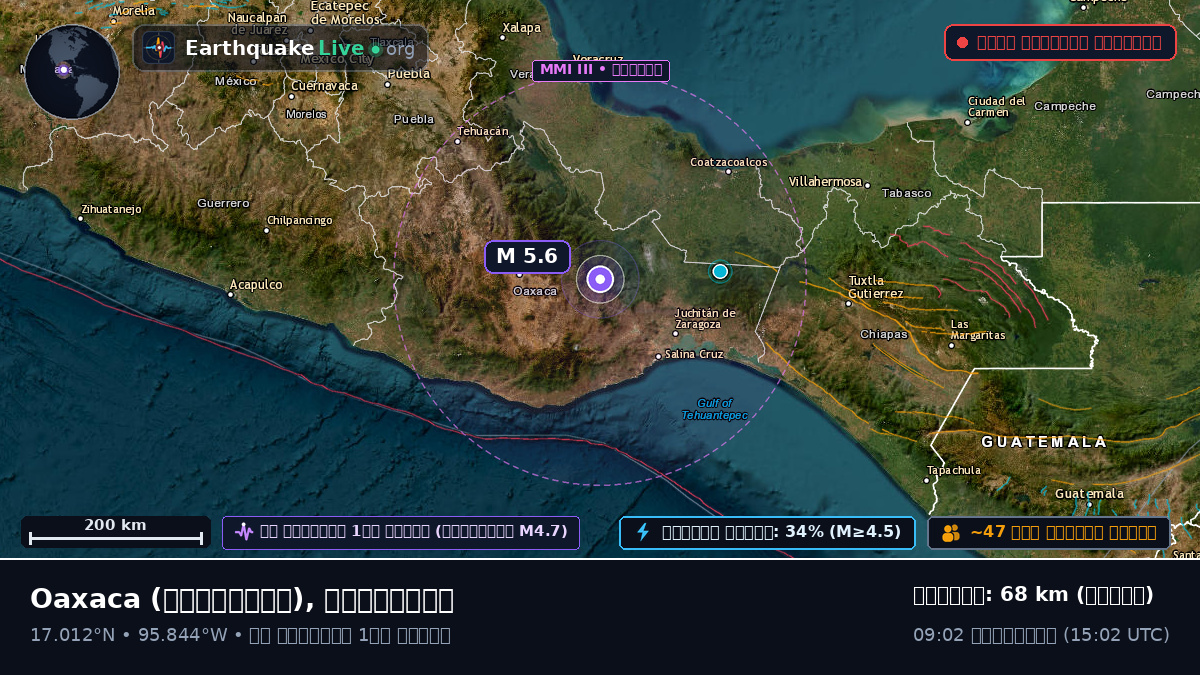This screenshot has width=1200, height=675.
Task: Click the Zihuatanejo city label
Action: point(111,209)
